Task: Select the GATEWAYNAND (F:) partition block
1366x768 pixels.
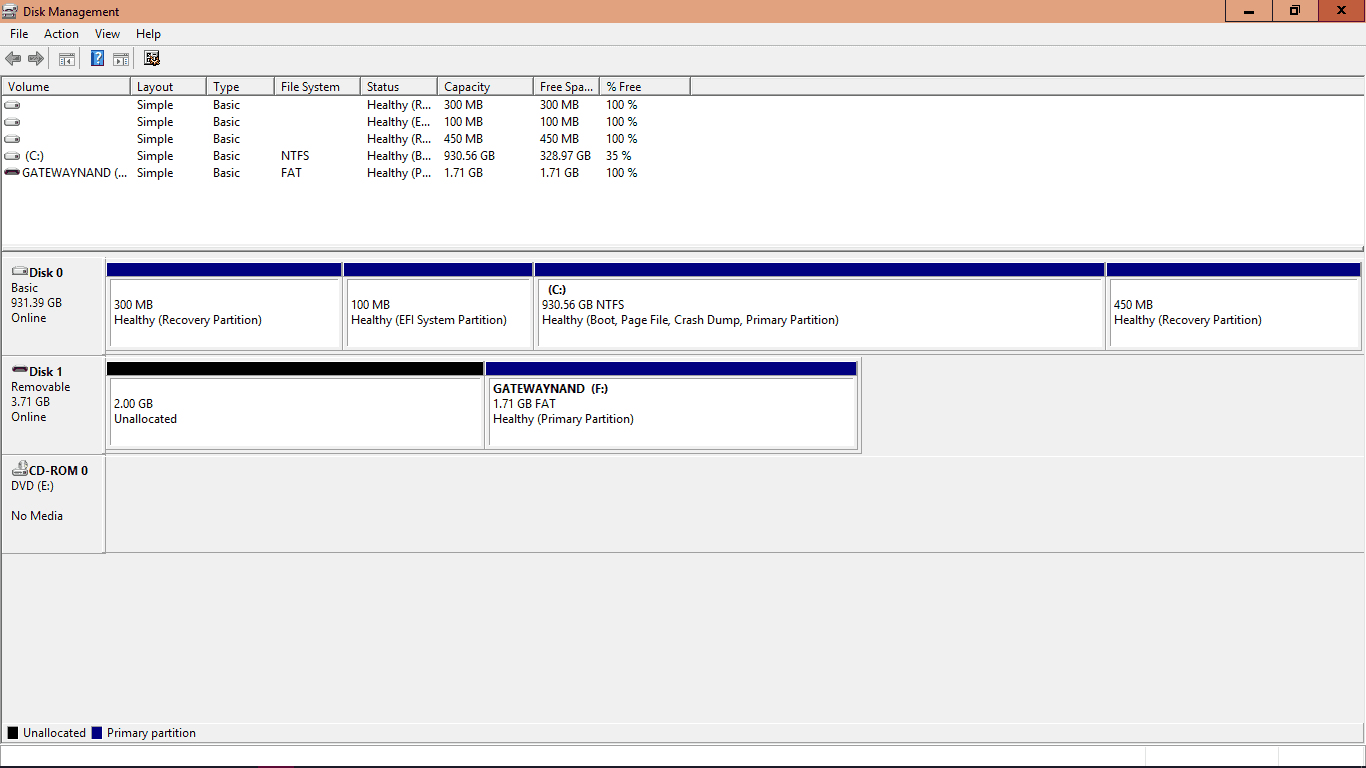Action: (671, 405)
